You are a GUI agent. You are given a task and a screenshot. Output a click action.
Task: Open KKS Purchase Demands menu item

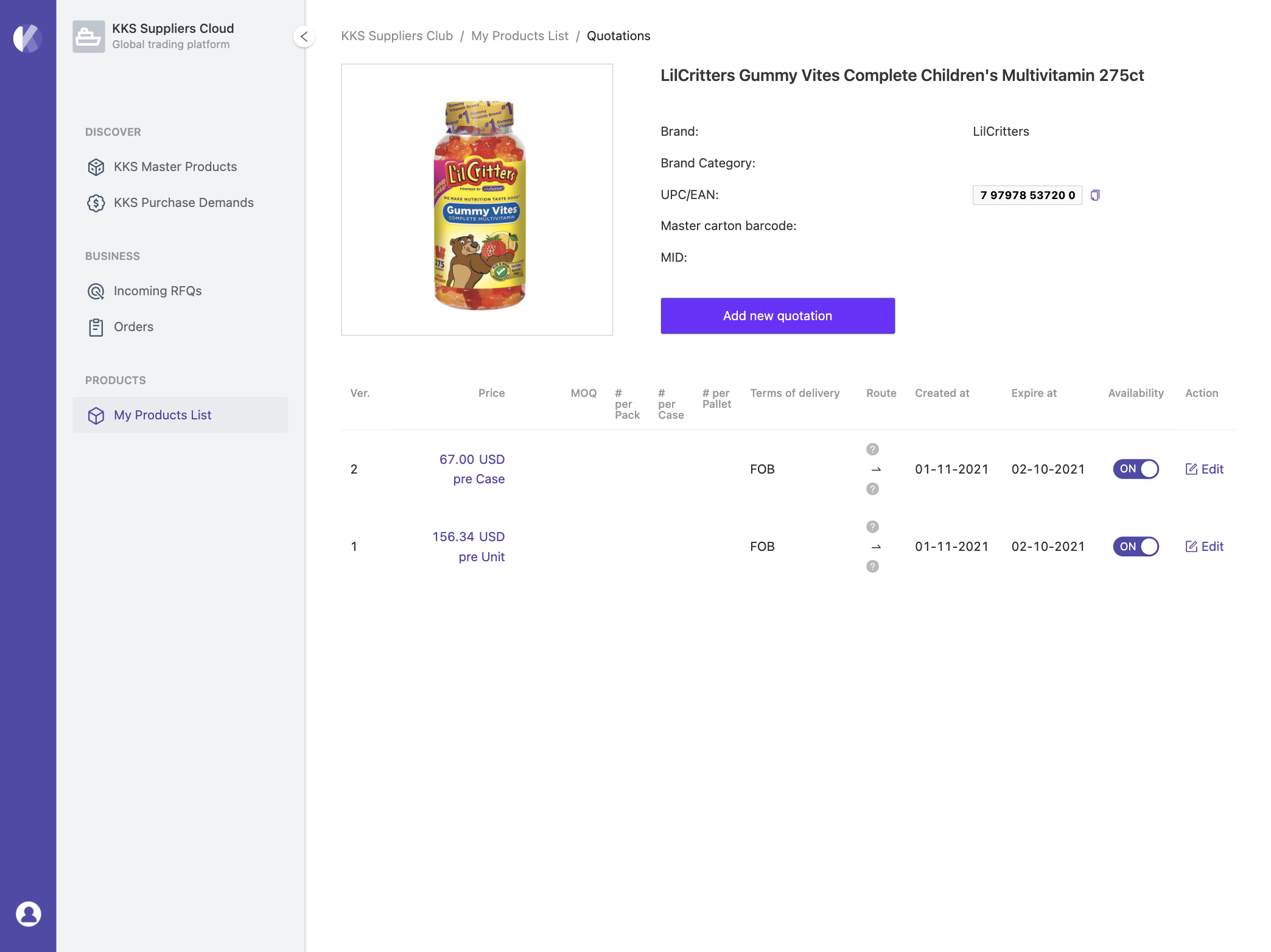click(x=180, y=203)
